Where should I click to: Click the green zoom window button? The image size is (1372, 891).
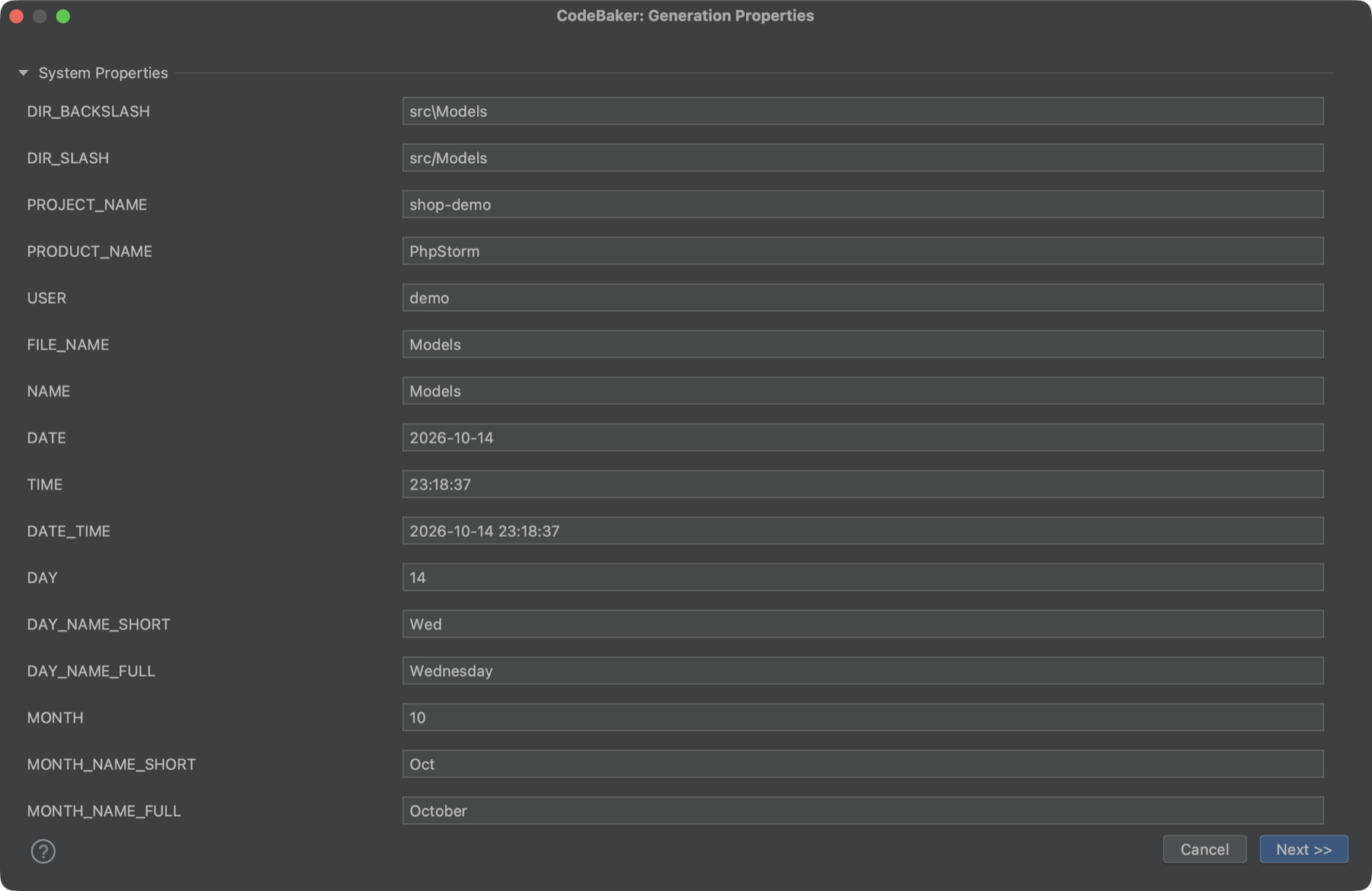pos(63,16)
